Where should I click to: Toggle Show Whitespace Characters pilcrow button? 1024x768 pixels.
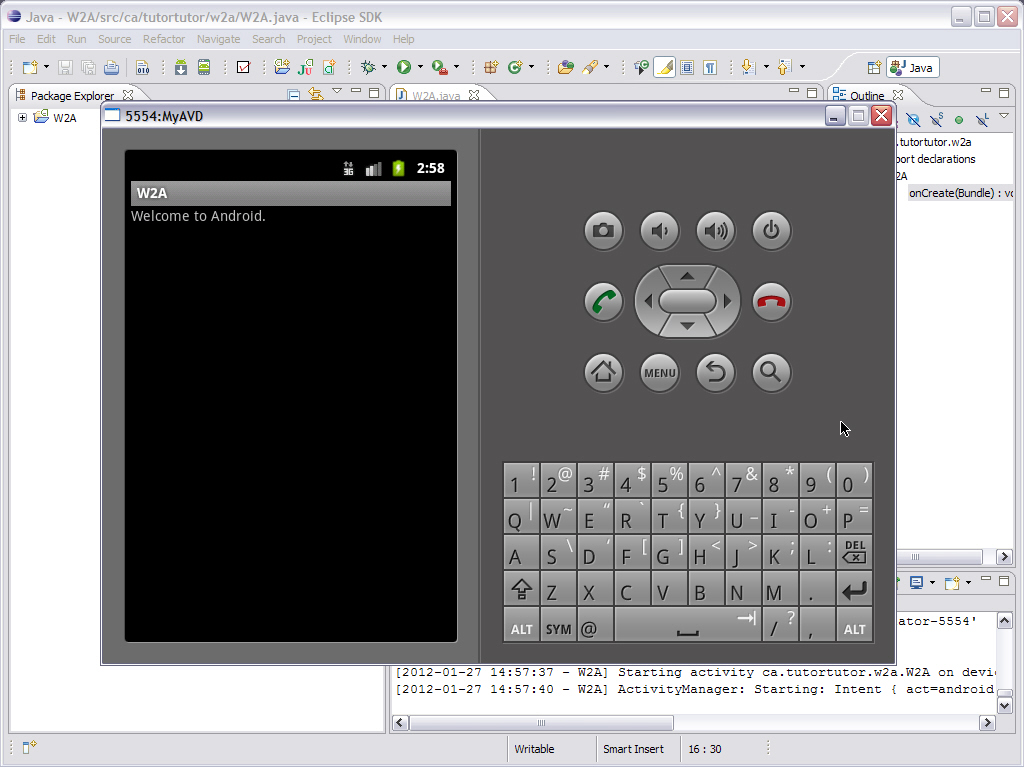point(710,67)
